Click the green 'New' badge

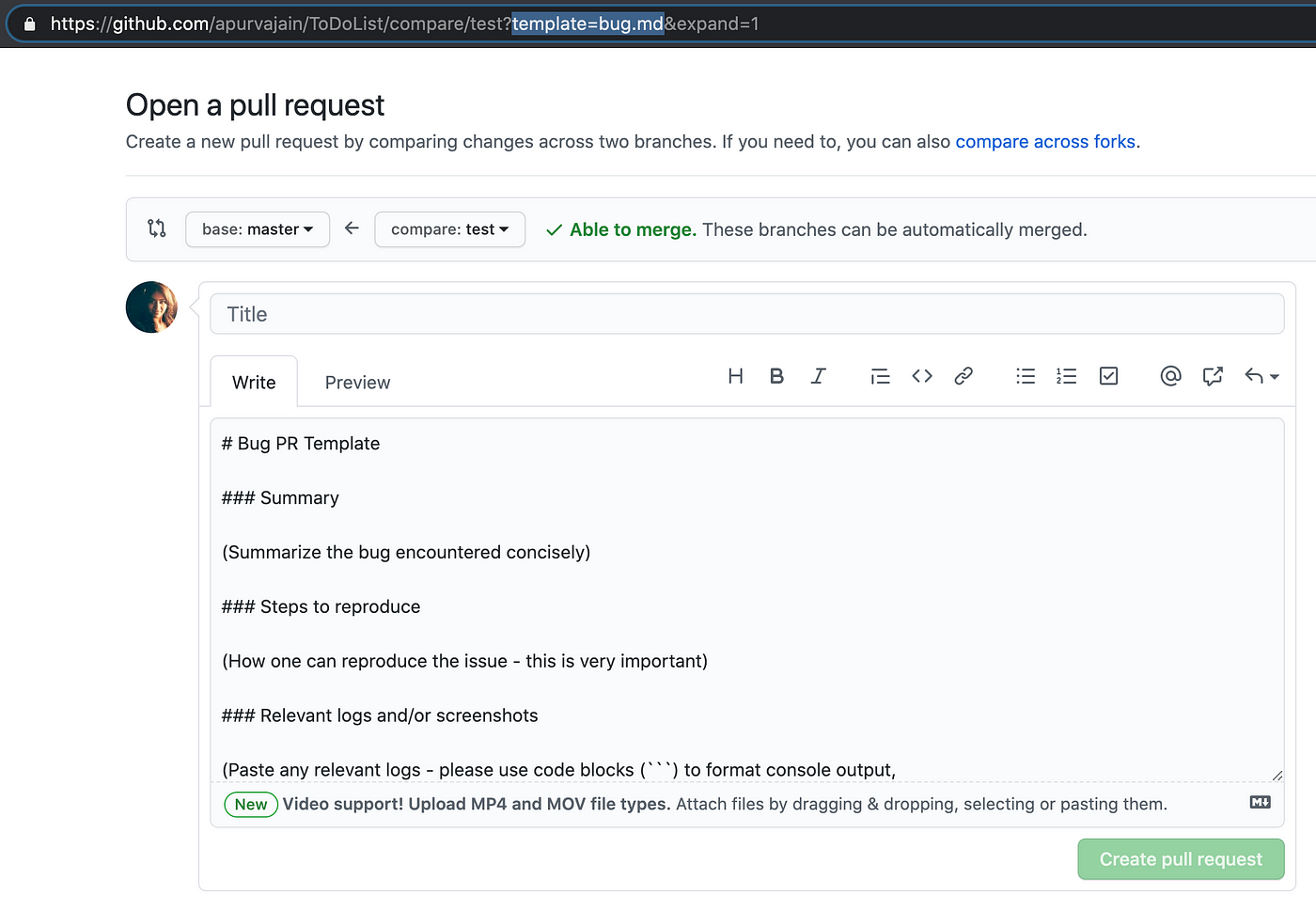[x=251, y=804]
